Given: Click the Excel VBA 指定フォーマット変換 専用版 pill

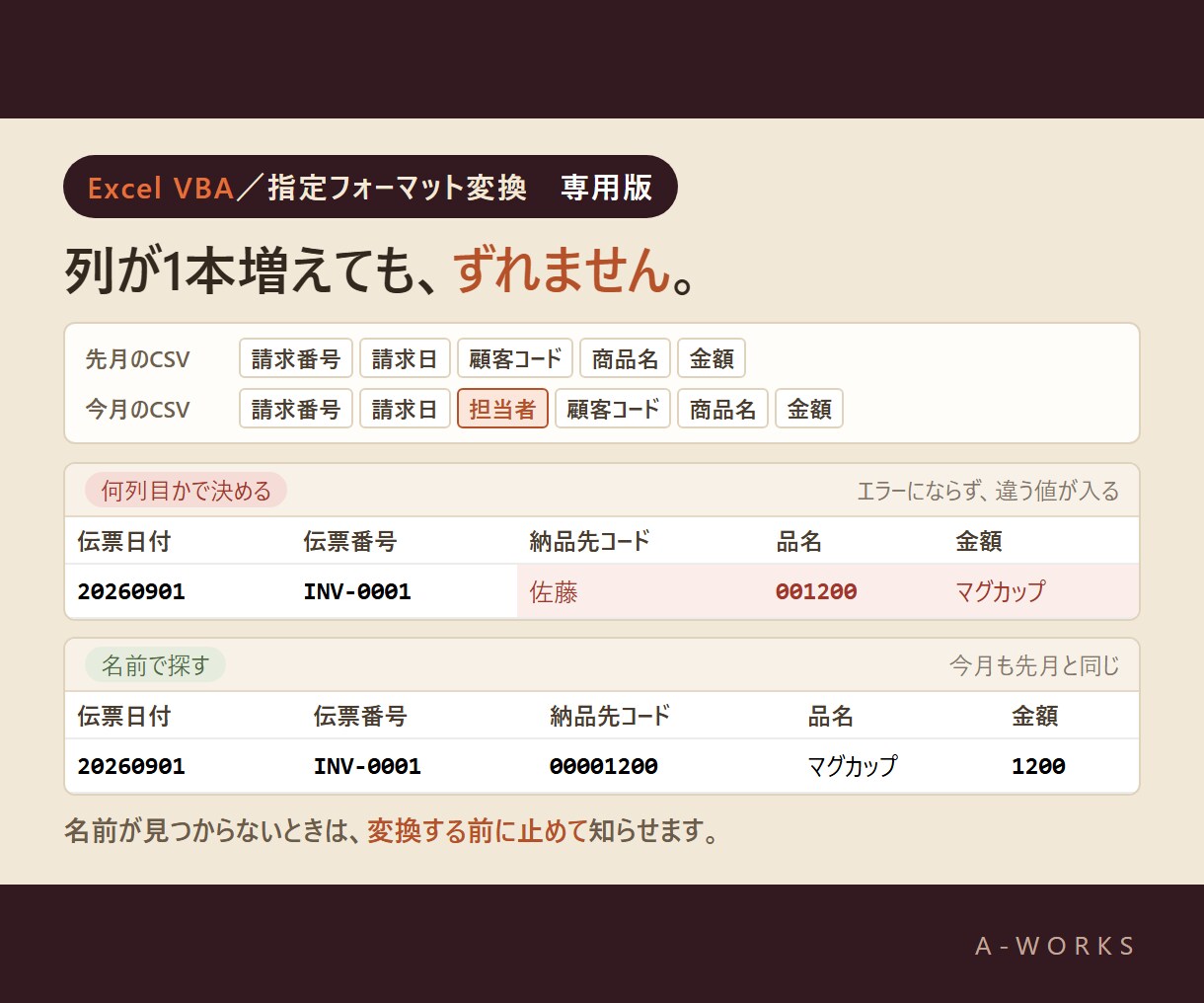Looking at the screenshot, I should 370,187.
